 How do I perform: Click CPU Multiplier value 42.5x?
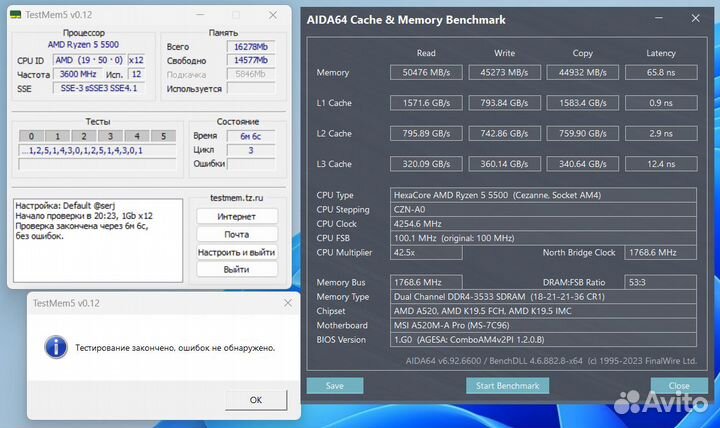[x=426, y=252]
